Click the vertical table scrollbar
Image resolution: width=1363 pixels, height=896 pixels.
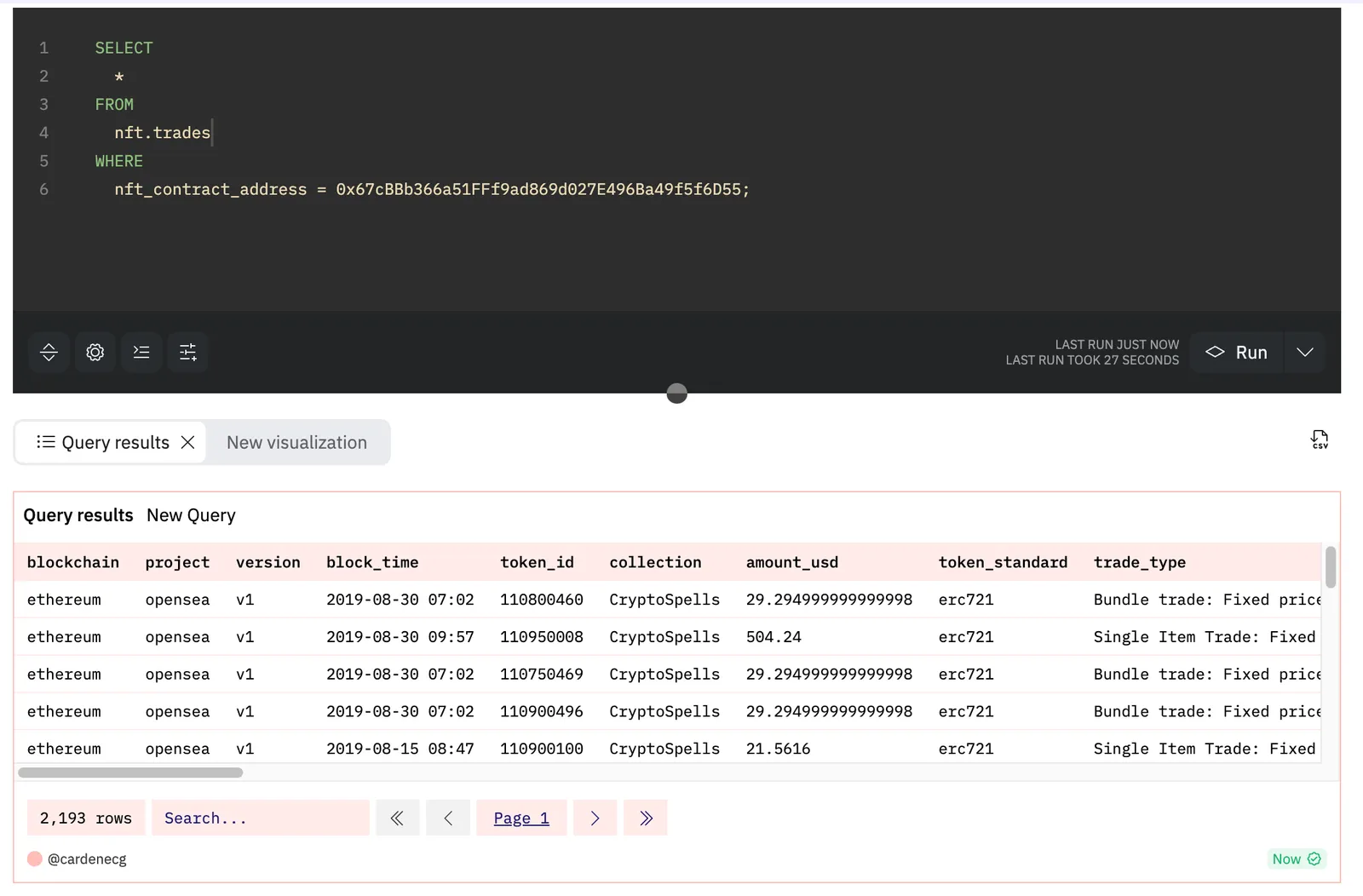1331,567
